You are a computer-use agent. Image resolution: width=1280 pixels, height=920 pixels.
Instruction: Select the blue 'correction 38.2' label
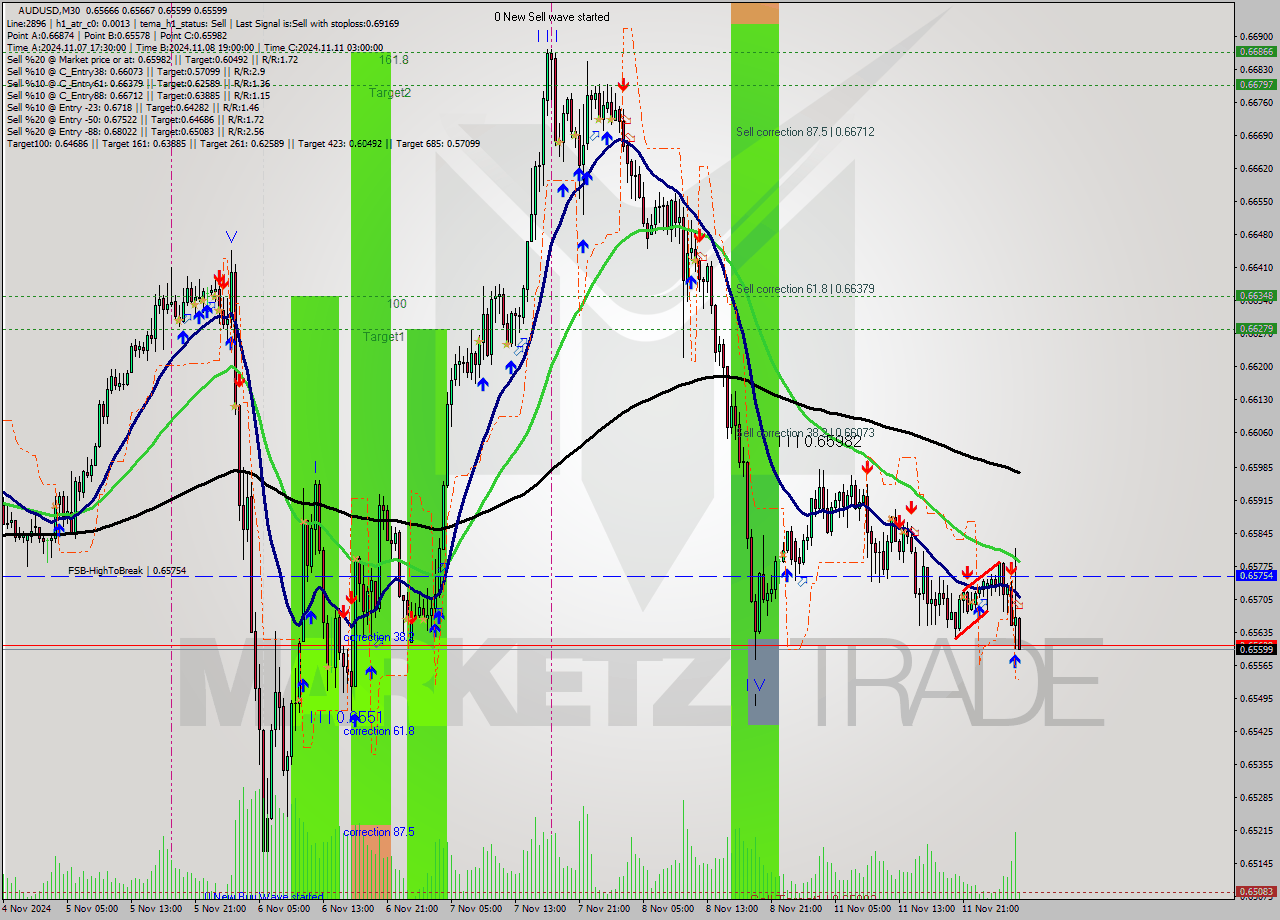(x=379, y=637)
